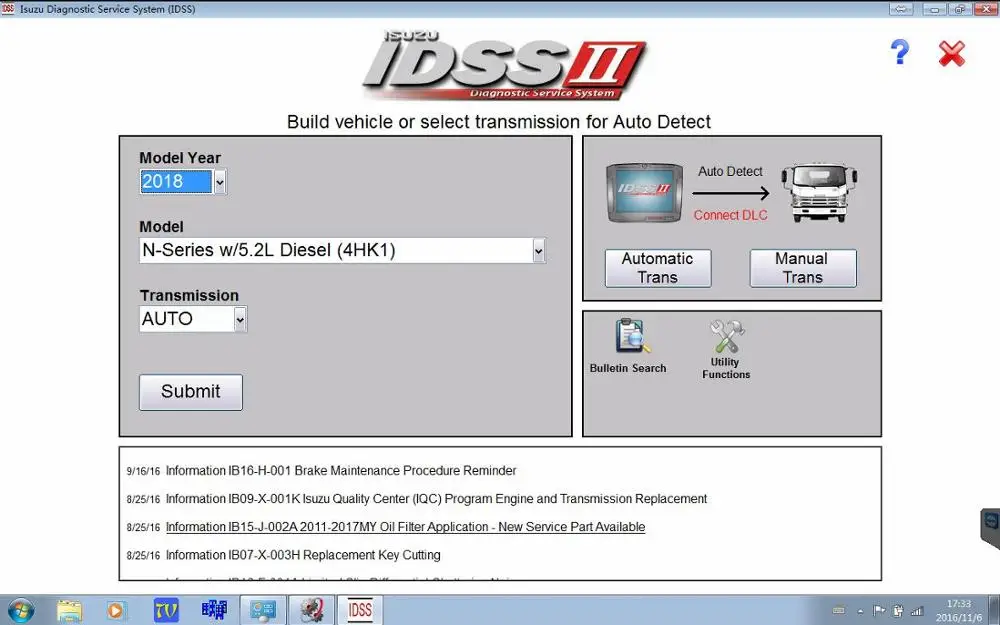Screen dimensions: 1000x625
Task: Click the network signal indicator in tray
Action: click(916, 609)
